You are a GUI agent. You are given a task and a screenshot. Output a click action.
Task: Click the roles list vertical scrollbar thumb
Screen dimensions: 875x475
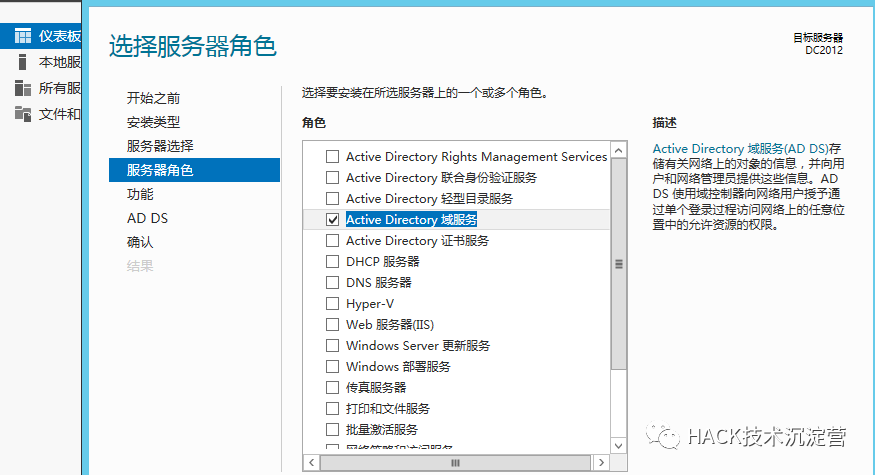click(618, 265)
